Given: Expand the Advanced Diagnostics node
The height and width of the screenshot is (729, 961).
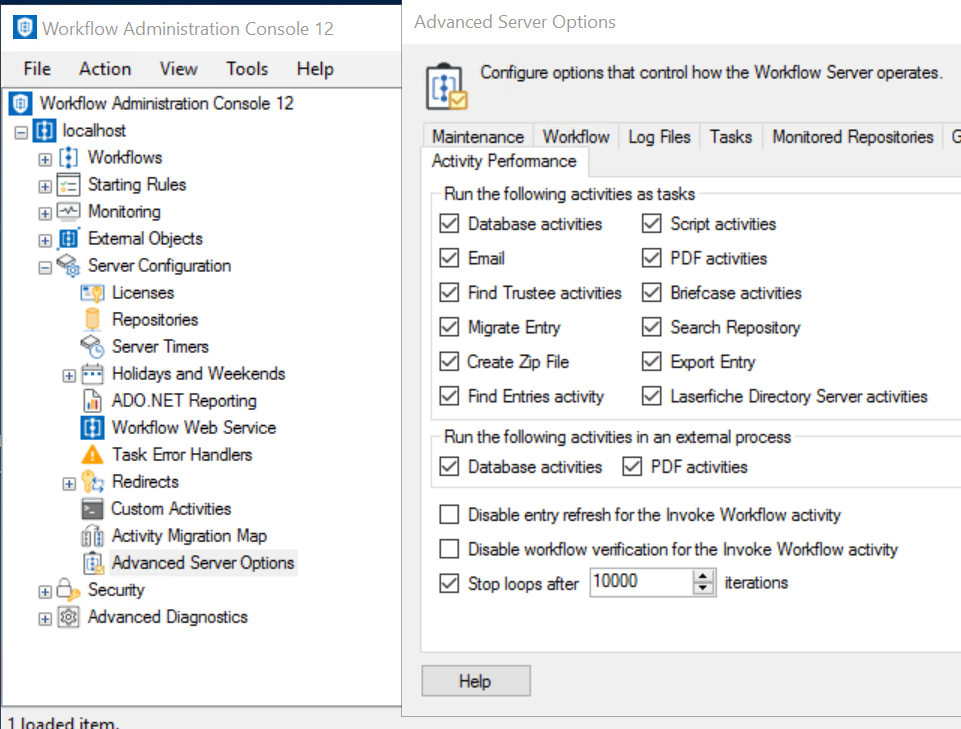Looking at the screenshot, I should click(45, 619).
